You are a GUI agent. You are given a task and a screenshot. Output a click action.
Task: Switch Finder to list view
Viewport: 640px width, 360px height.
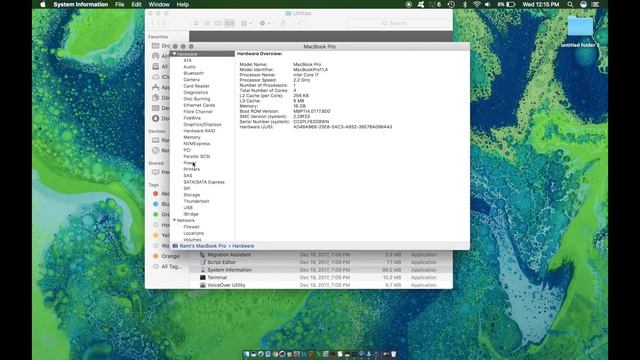pos(207,24)
